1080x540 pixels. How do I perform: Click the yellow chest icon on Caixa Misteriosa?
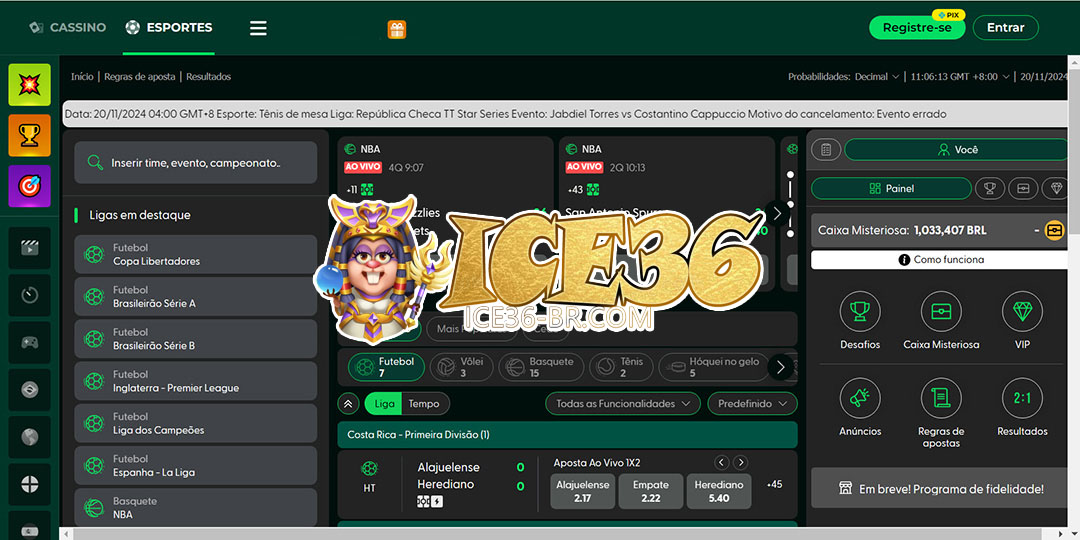1055,230
